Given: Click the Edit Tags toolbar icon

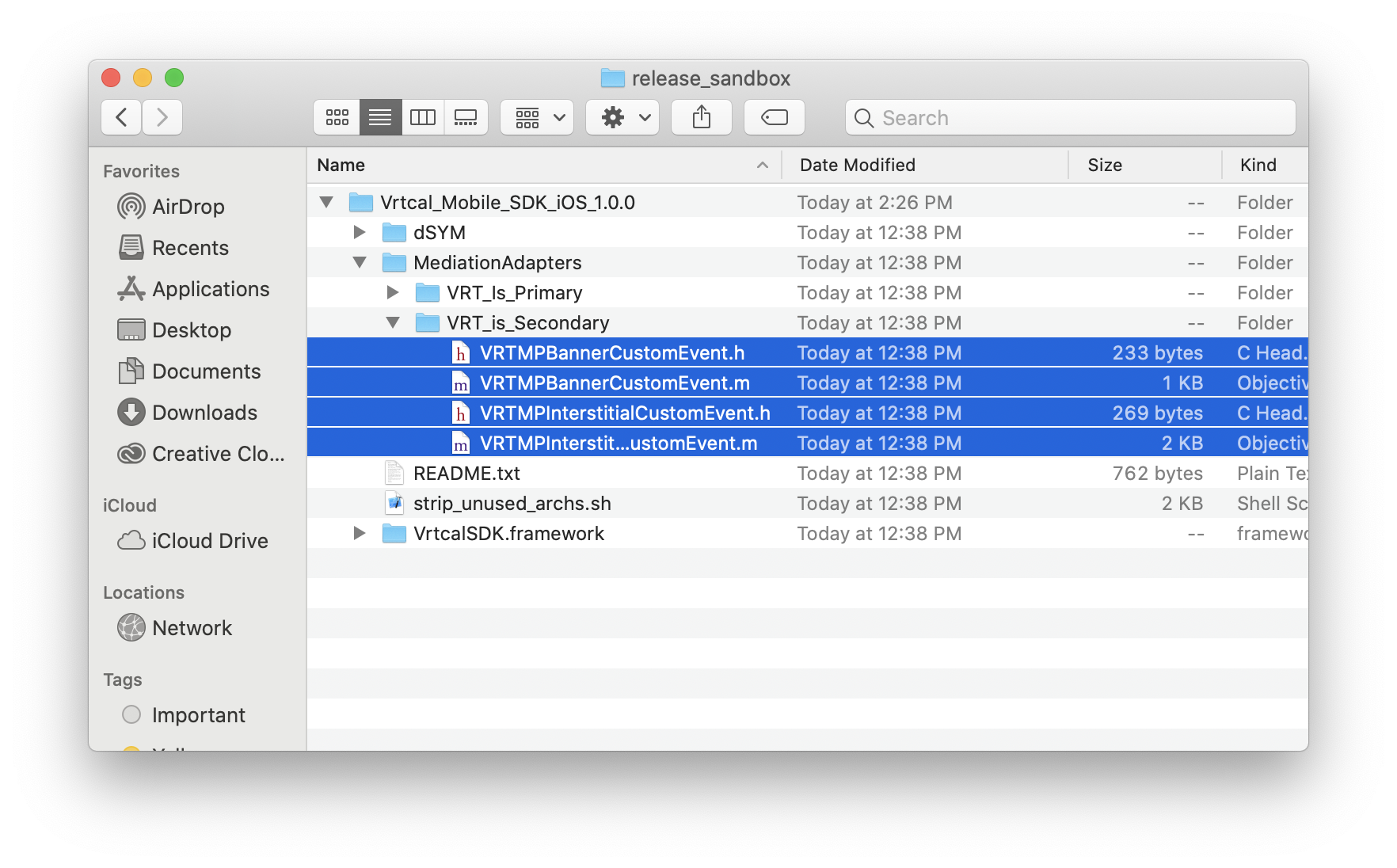Looking at the screenshot, I should click(774, 118).
